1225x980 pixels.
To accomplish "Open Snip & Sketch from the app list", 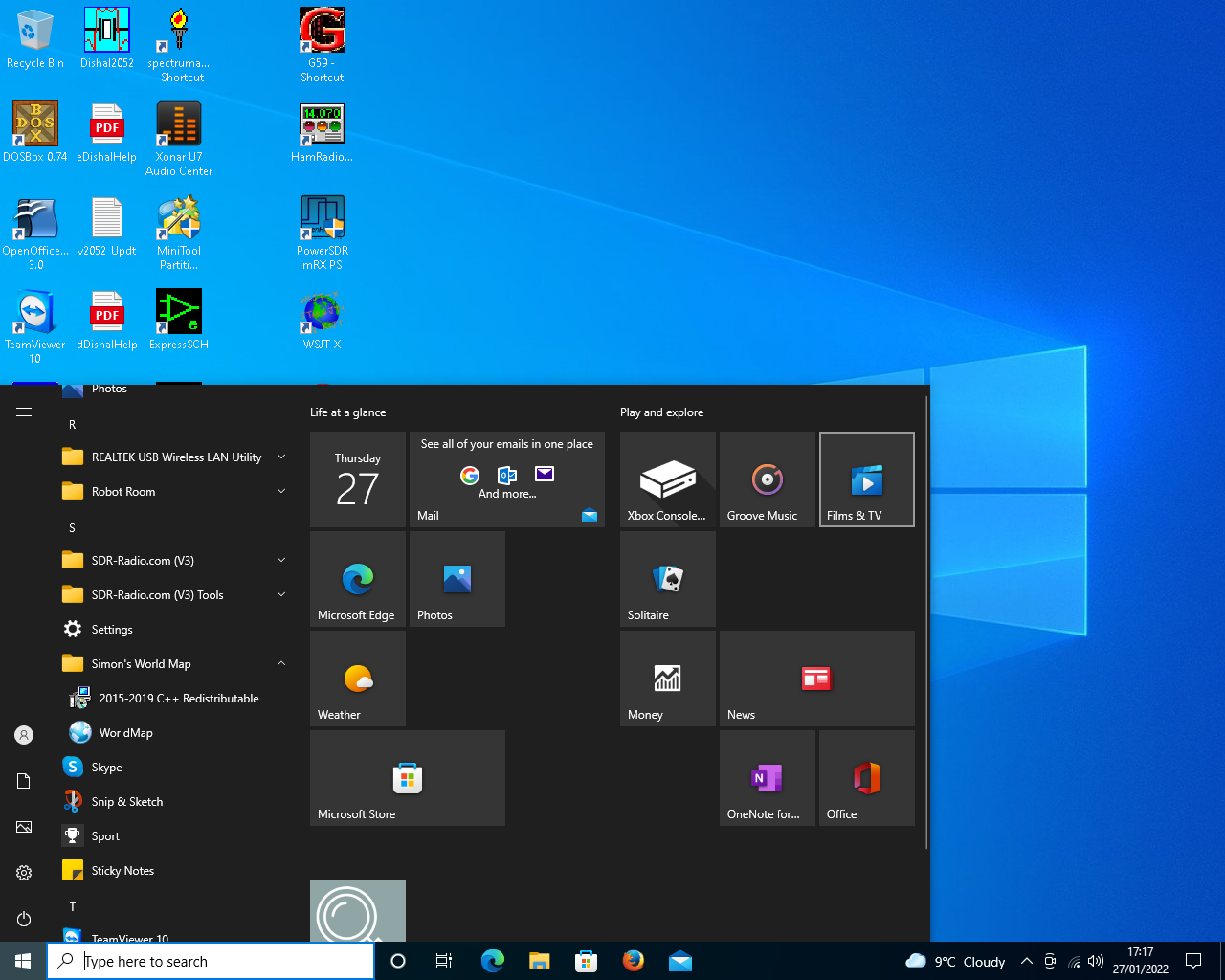I will [x=126, y=802].
